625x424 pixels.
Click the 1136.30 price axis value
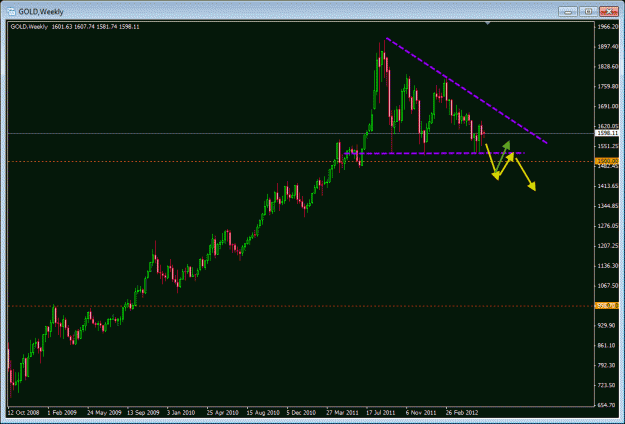click(x=608, y=266)
